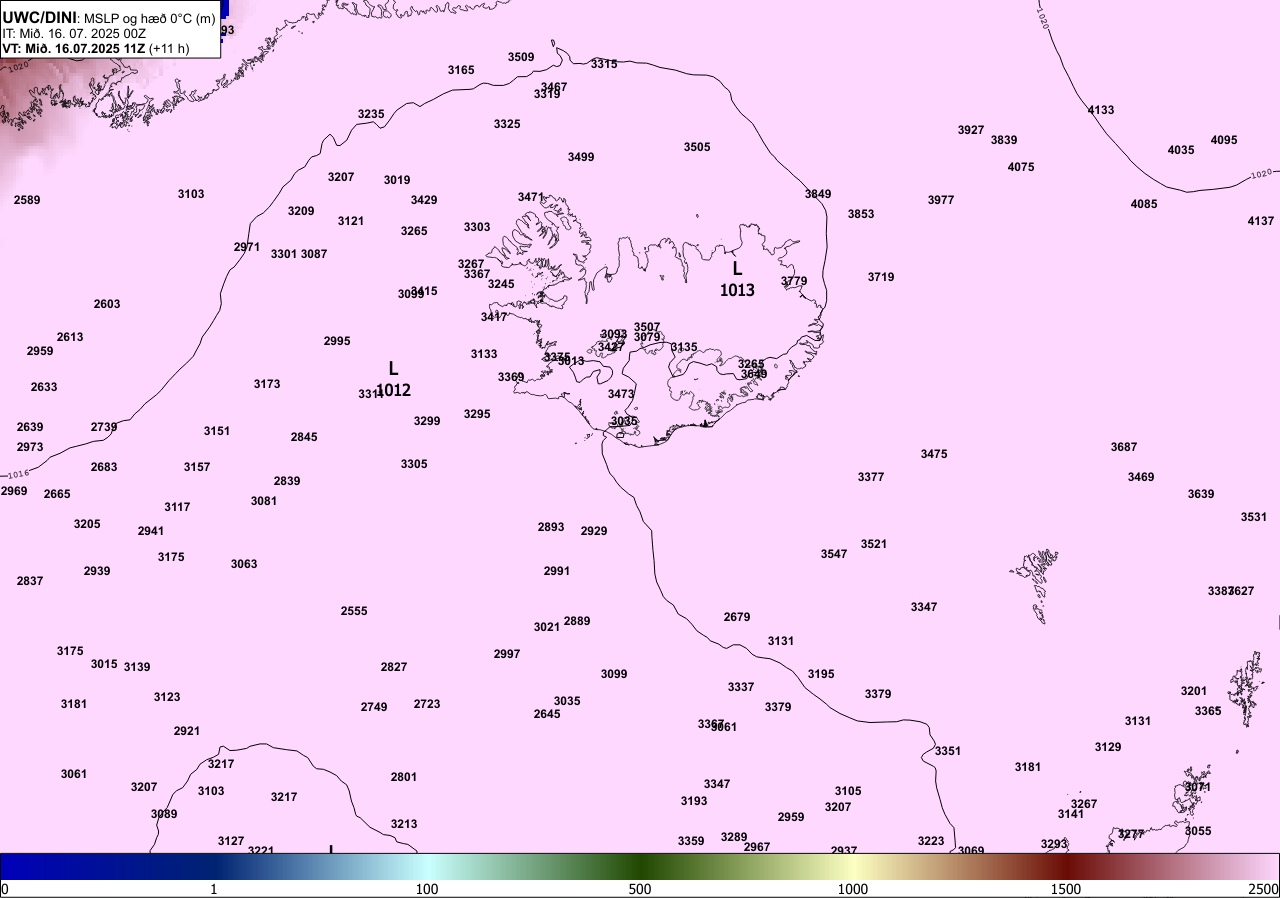Click the color scale label 2500
Viewport: 1280px width, 898px height.
pyautogui.click(x=1265, y=889)
